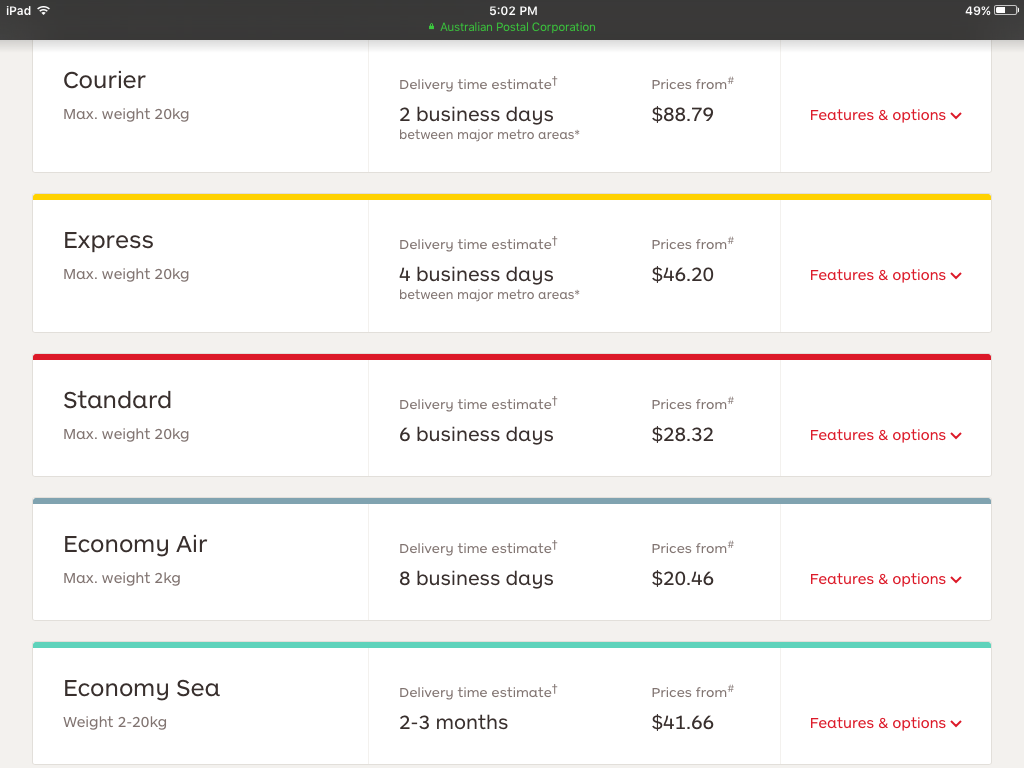The image size is (1024, 768).
Task: Select the Express service heading
Action: point(108,240)
